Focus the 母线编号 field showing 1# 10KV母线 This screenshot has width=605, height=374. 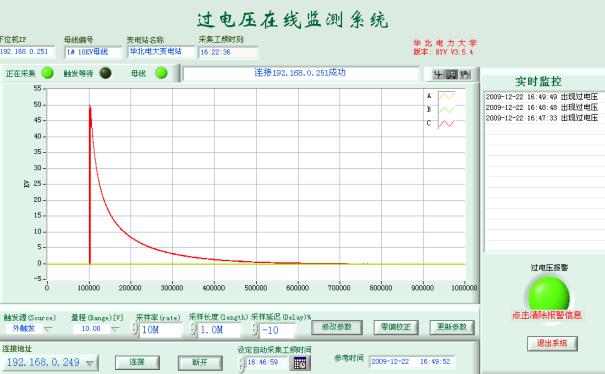(x=93, y=52)
